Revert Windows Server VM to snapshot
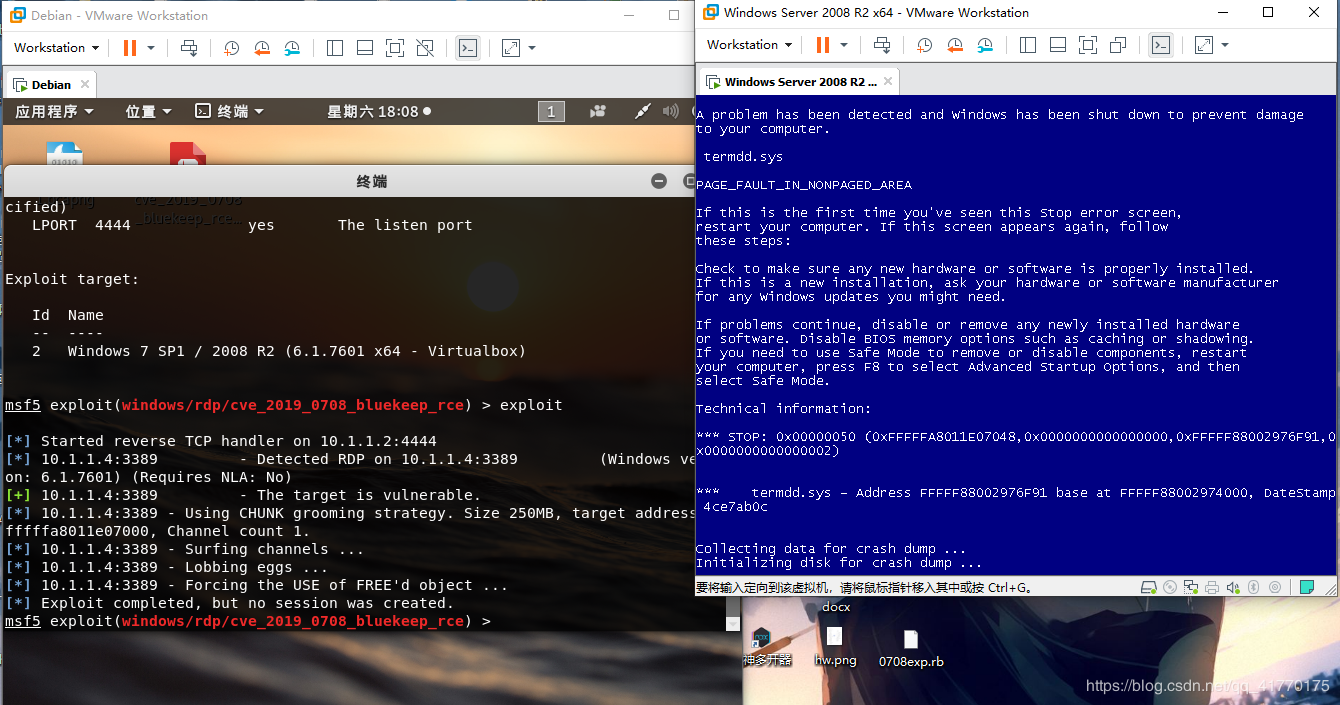The width and height of the screenshot is (1340, 705). tap(955, 45)
